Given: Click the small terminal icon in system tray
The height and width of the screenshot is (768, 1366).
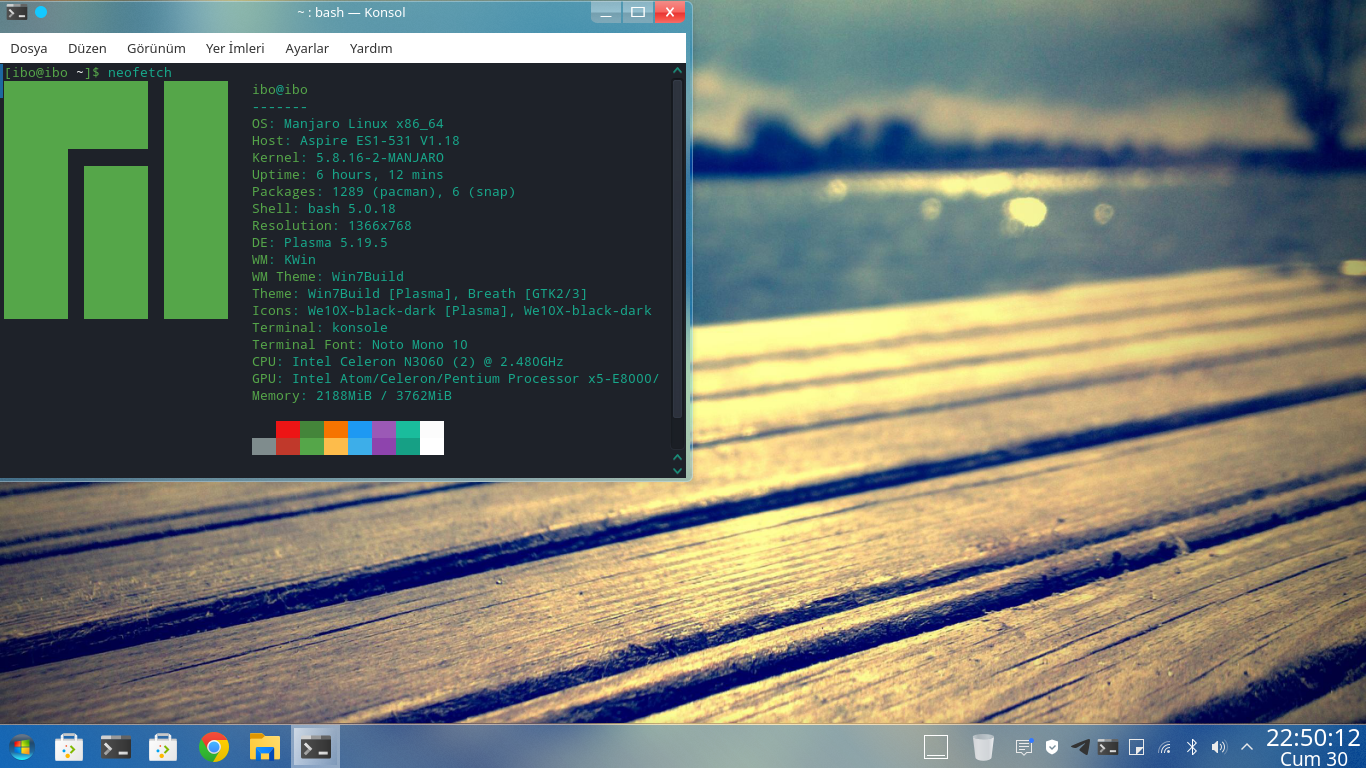Looking at the screenshot, I should point(1108,747).
